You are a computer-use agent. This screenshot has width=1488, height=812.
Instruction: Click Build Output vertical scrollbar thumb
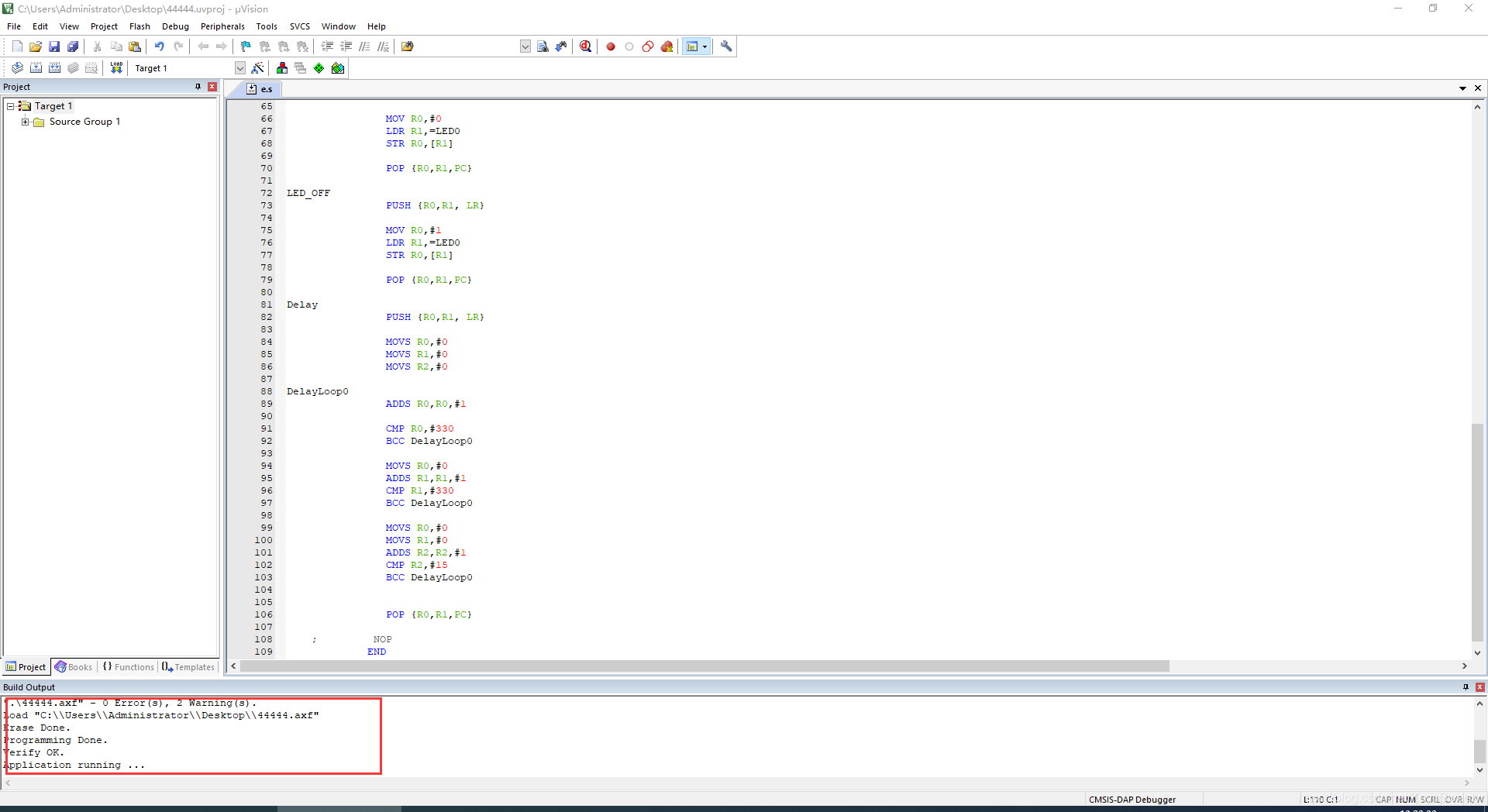pos(1479,752)
